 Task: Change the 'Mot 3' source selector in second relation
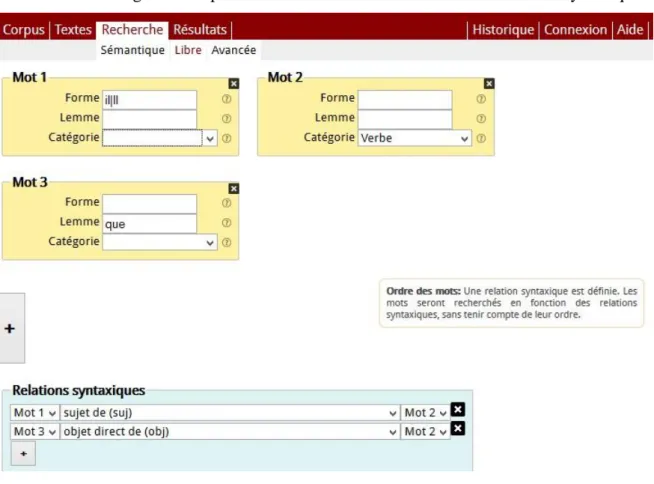35,431
